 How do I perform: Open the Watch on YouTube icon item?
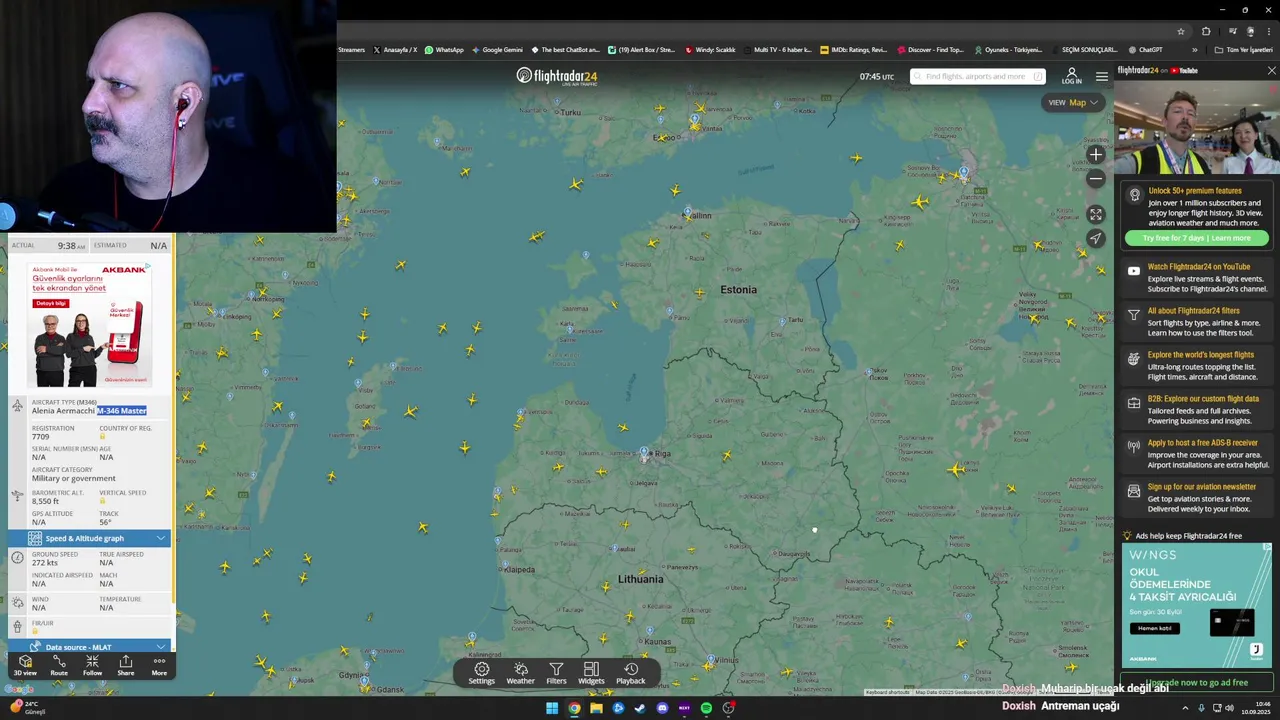1133,271
